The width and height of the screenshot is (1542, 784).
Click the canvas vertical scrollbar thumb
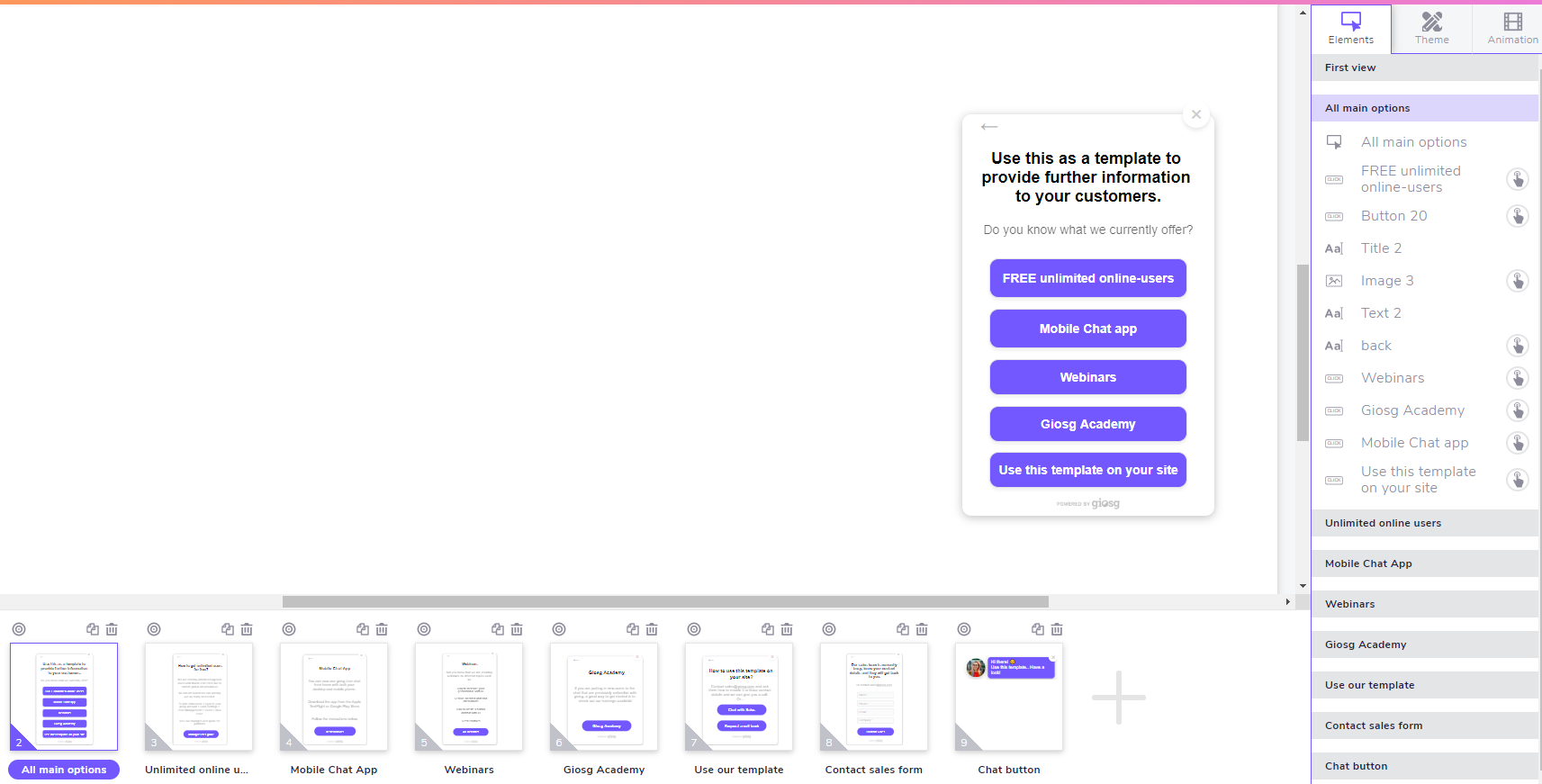tap(1303, 353)
